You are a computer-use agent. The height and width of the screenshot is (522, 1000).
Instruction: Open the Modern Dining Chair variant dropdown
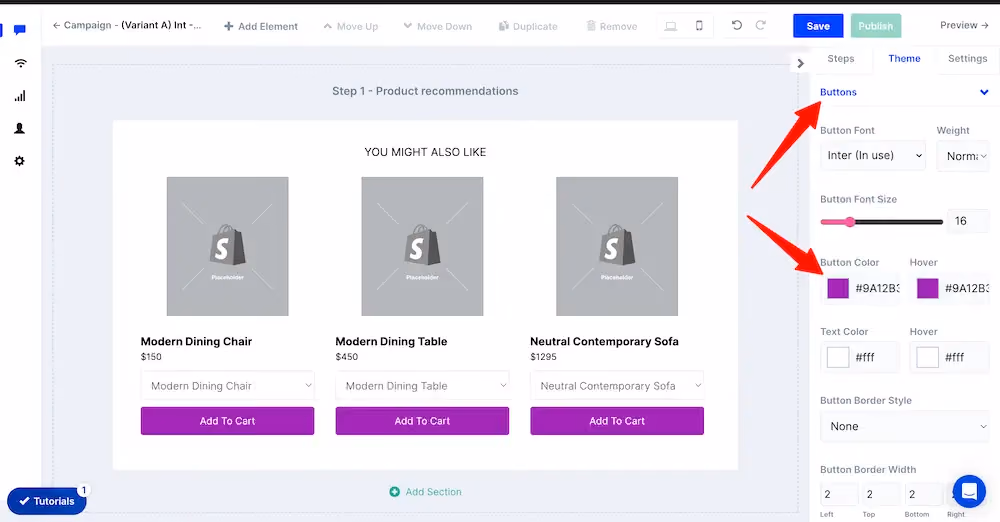228,385
